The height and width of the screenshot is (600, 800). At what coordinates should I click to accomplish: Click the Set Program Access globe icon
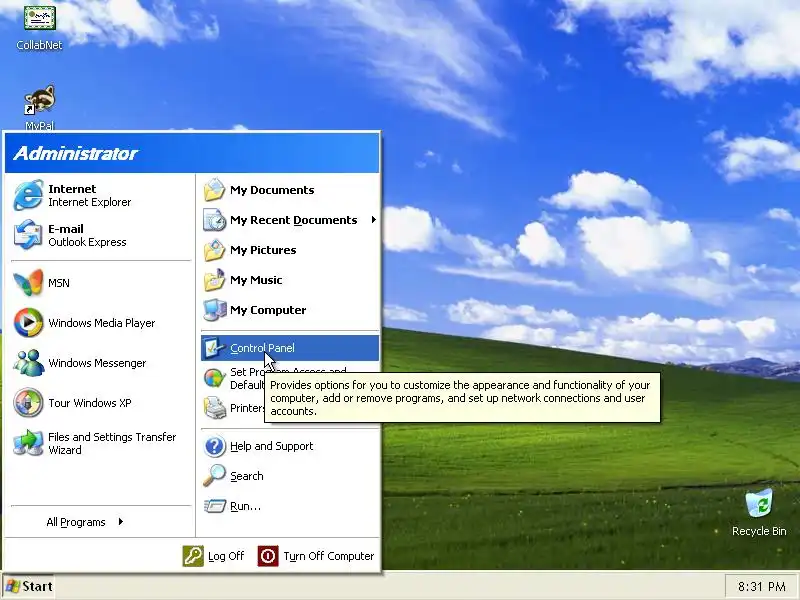coord(214,378)
